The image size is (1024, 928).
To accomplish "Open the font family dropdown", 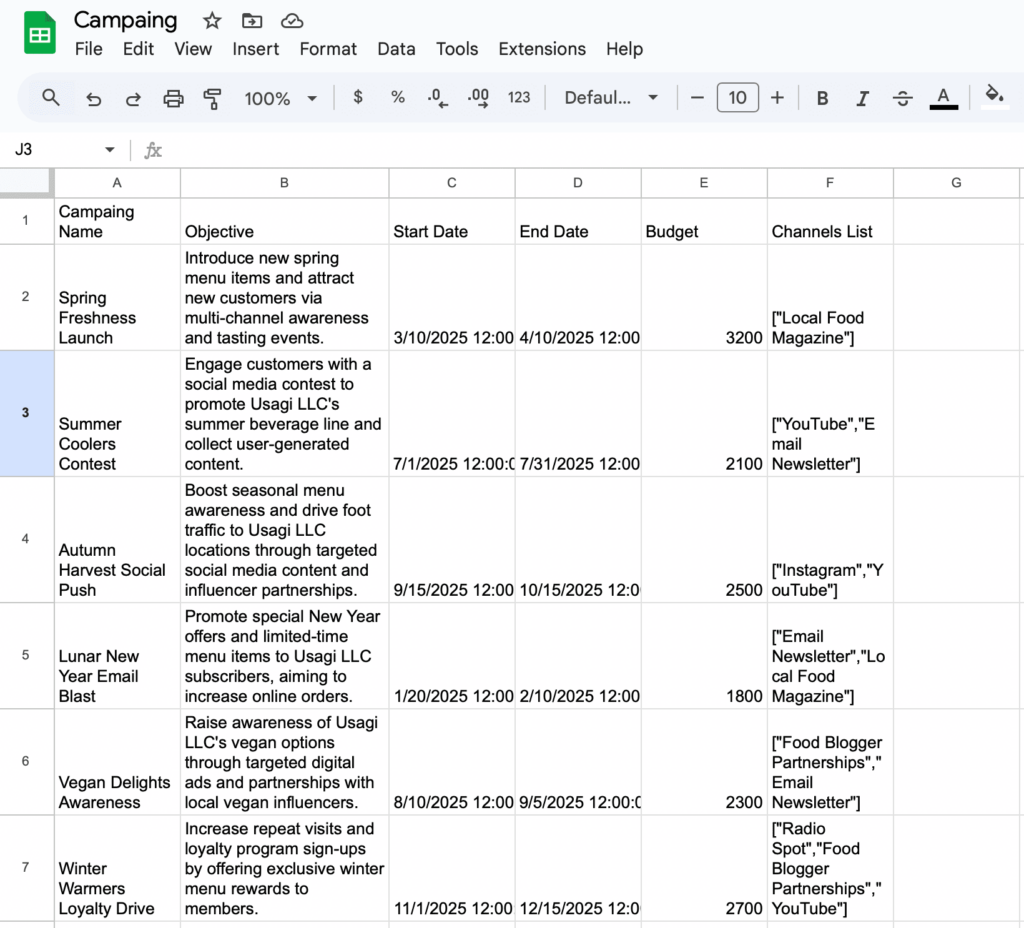I will tap(611, 98).
